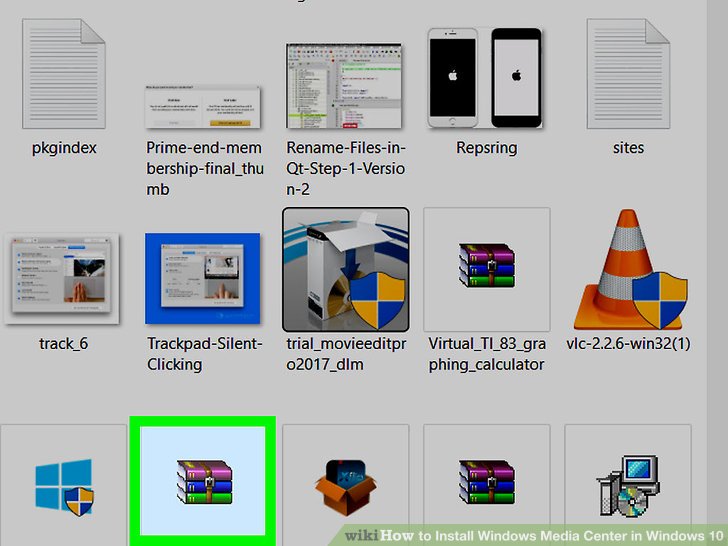Click the Rename-Files-in-Qt-Step-1-Version-2 file name
Viewport: 728px width, 546px height.
[x=346, y=169]
